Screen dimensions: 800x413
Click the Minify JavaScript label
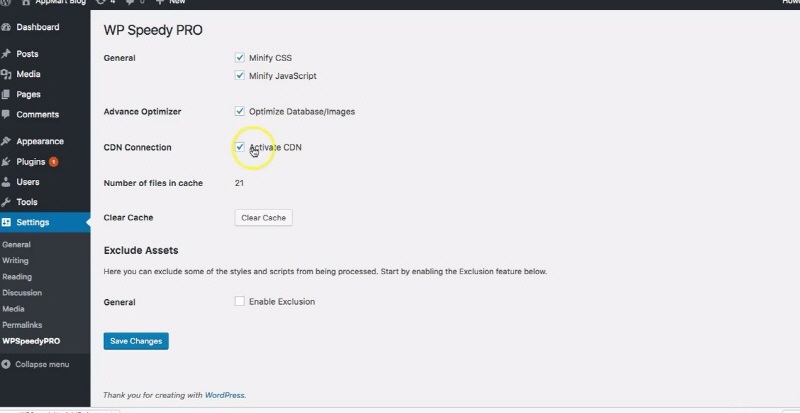[283, 76]
